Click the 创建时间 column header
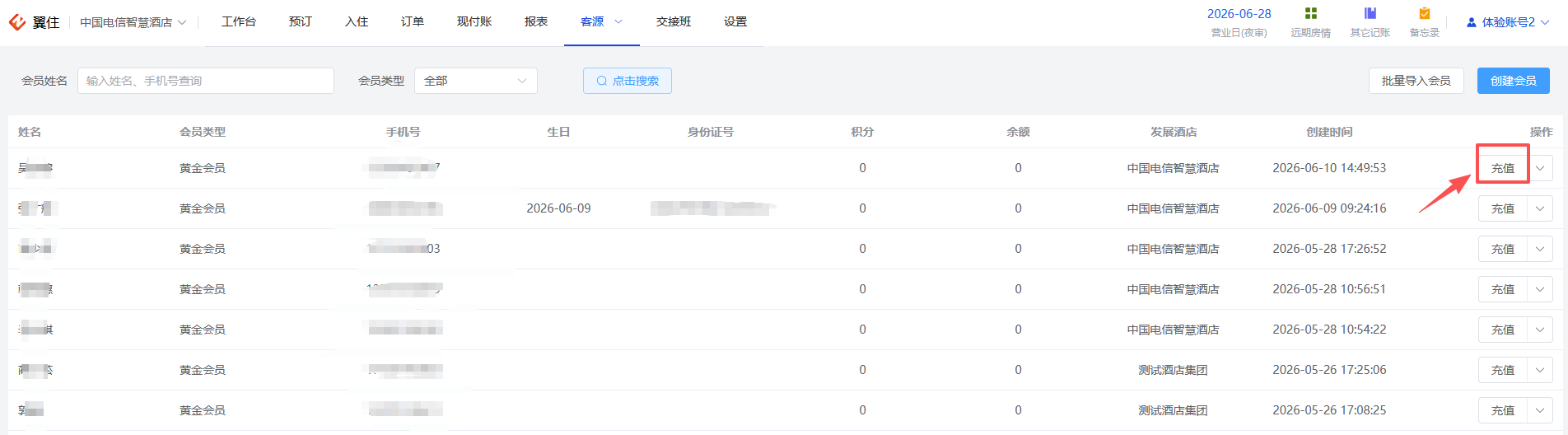 click(1329, 132)
